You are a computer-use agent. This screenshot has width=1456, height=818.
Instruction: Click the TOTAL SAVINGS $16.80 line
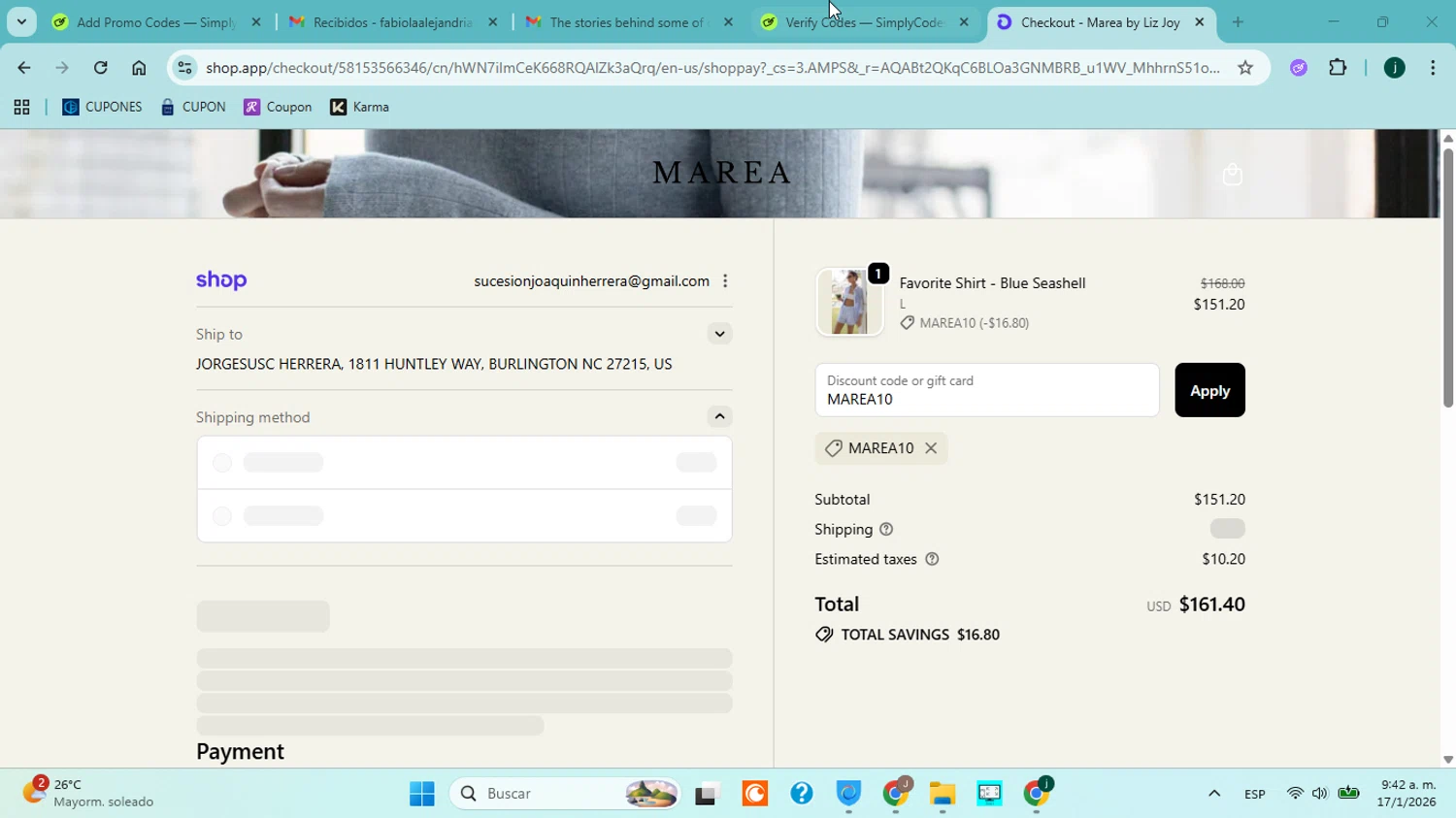[x=908, y=635]
